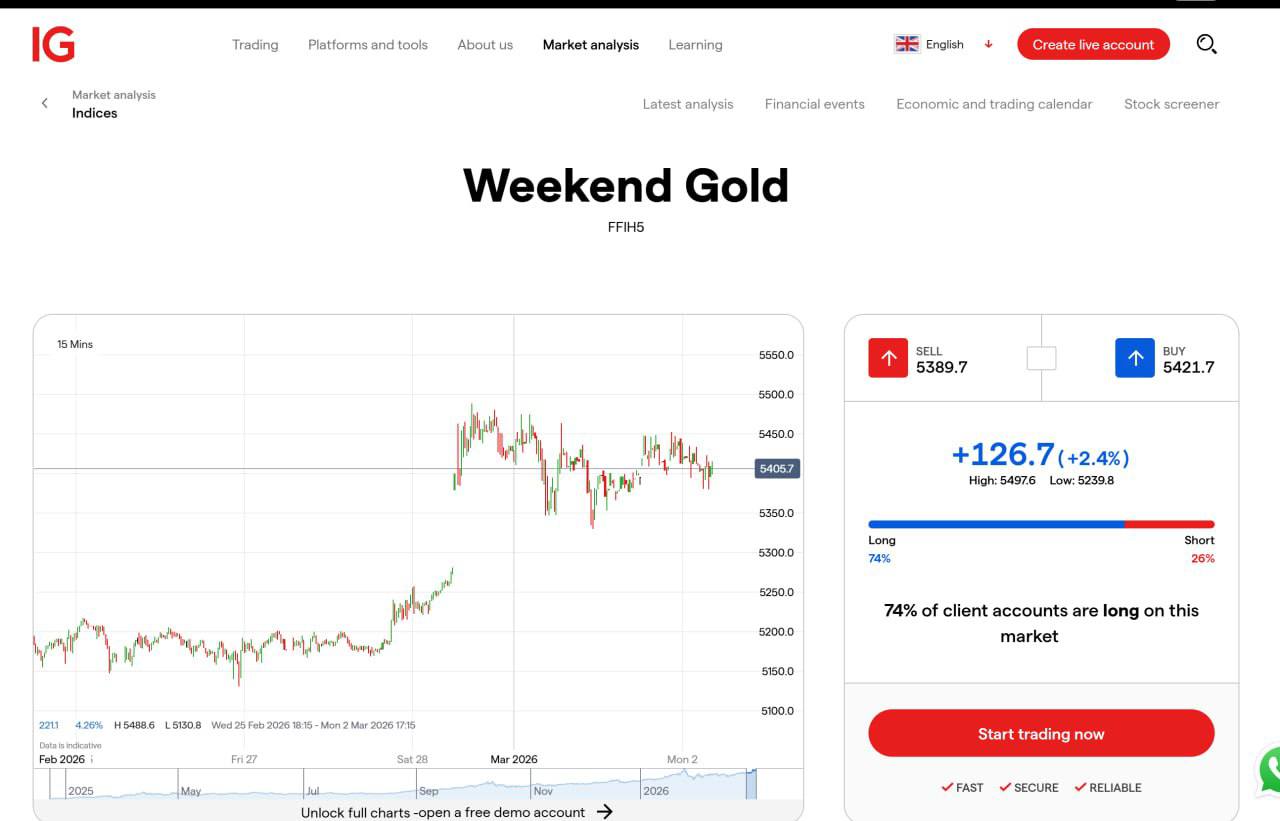
Task: Click the red Sell arrow icon
Action: coord(888,358)
